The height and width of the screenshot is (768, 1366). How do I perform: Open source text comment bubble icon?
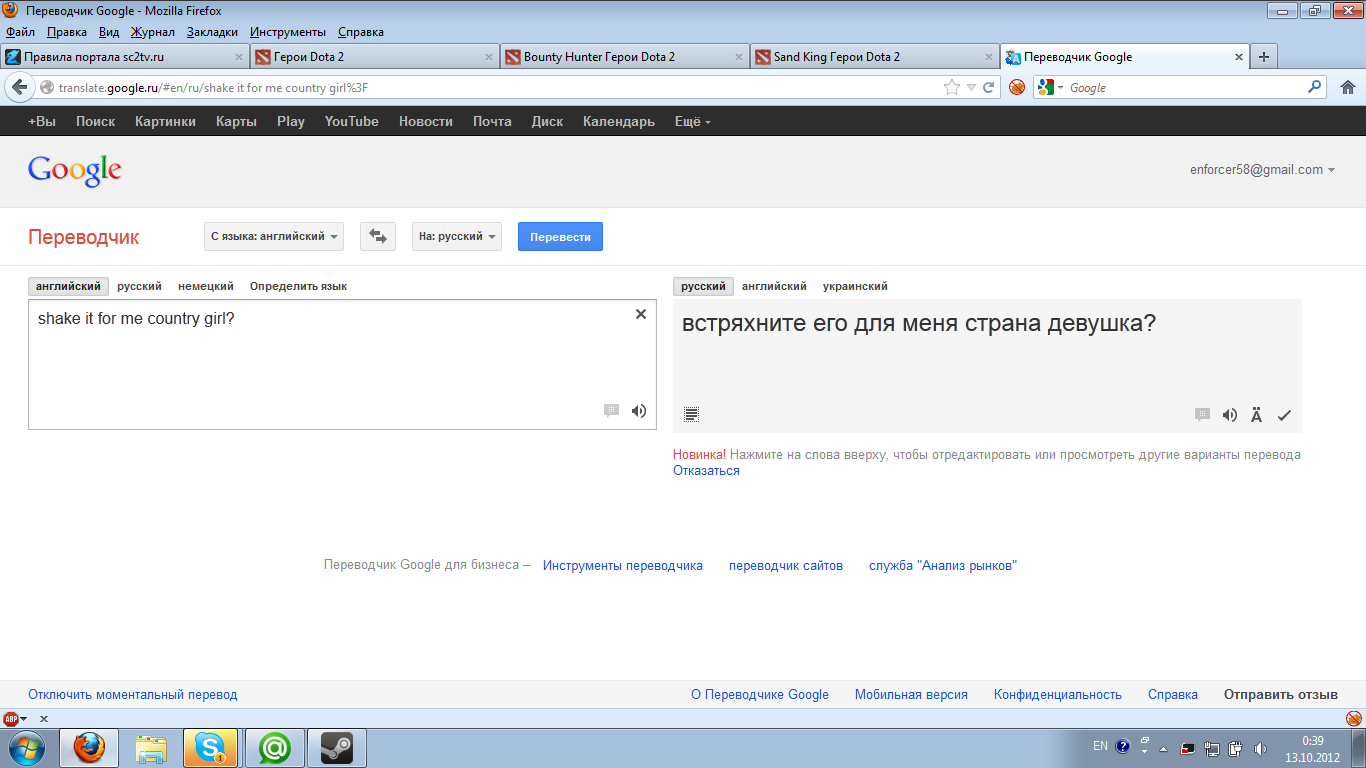[x=611, y=411]
